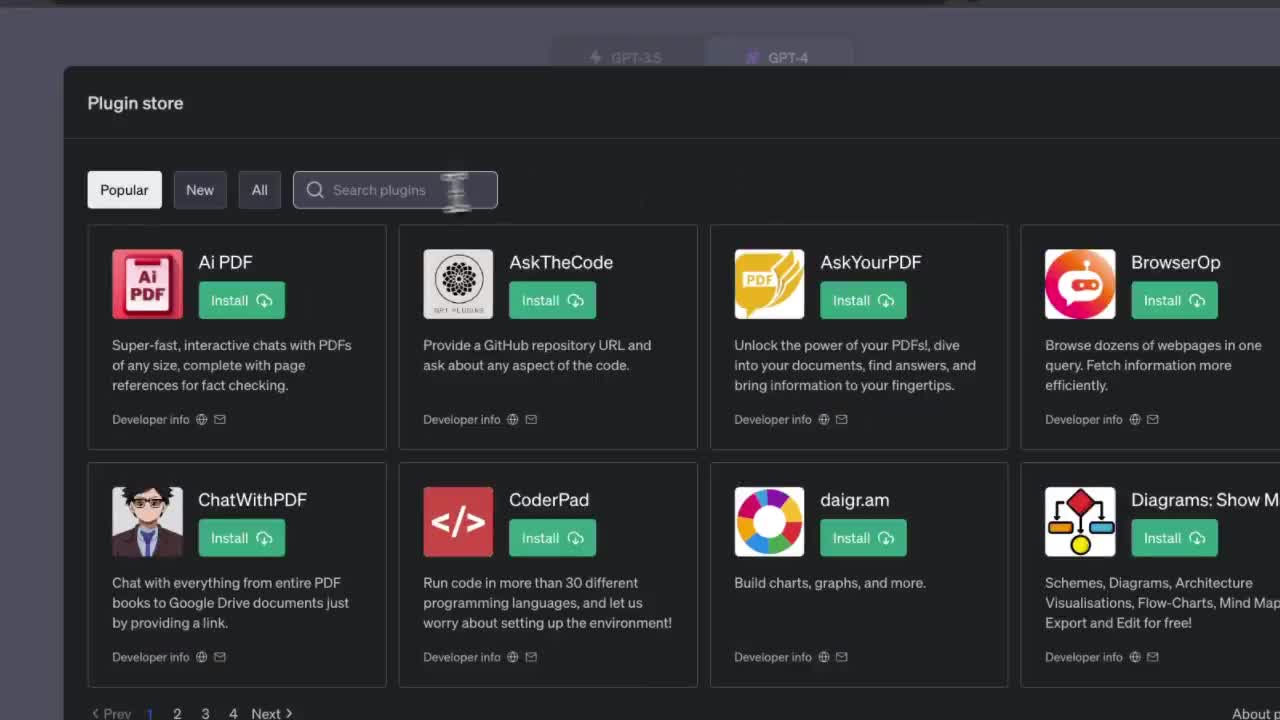Click the mail icon under BrowserOp
Viewport: 1280px width, 720px height.
1152,419
